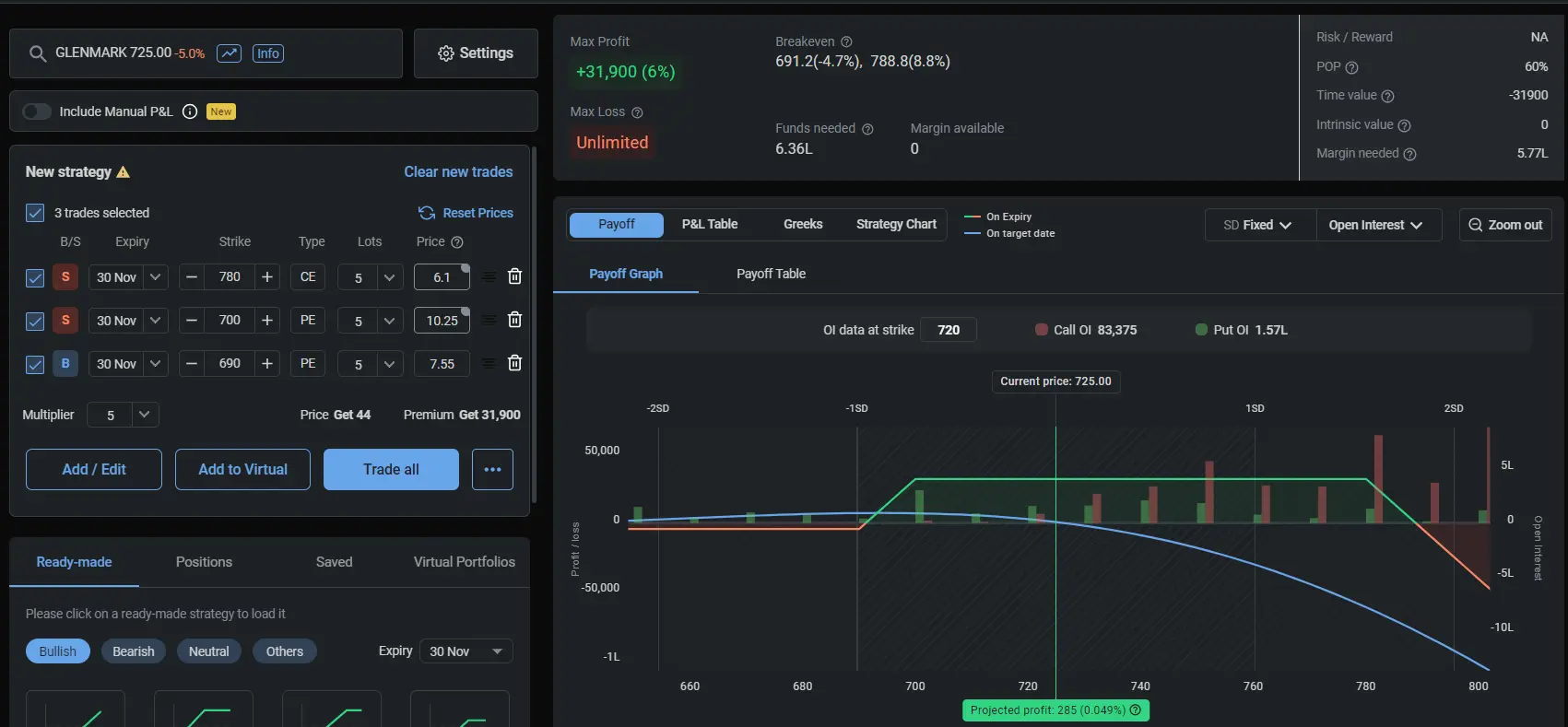Image resolution: width=1568 pixels, height=727 pixels.
Task: Delete the 690 PE trade
Action: point(515,363)
